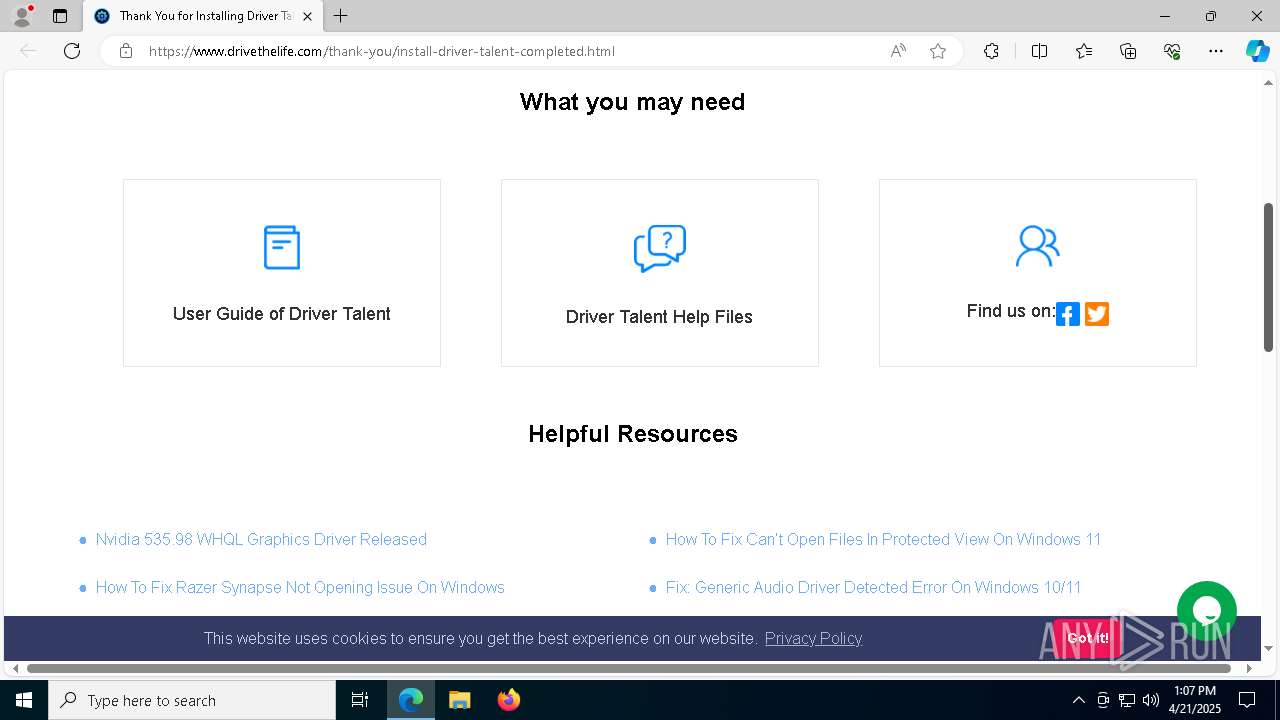1280x720 pixels.
Task: Click the taskbar search box
Action: (192, 700)
